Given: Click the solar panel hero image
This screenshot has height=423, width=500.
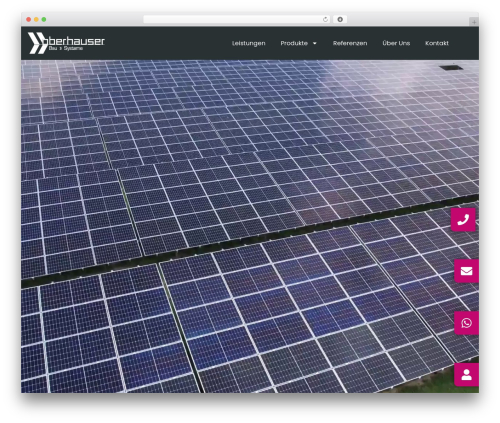Looking at the screenshot, I should (x=250, y=226).
